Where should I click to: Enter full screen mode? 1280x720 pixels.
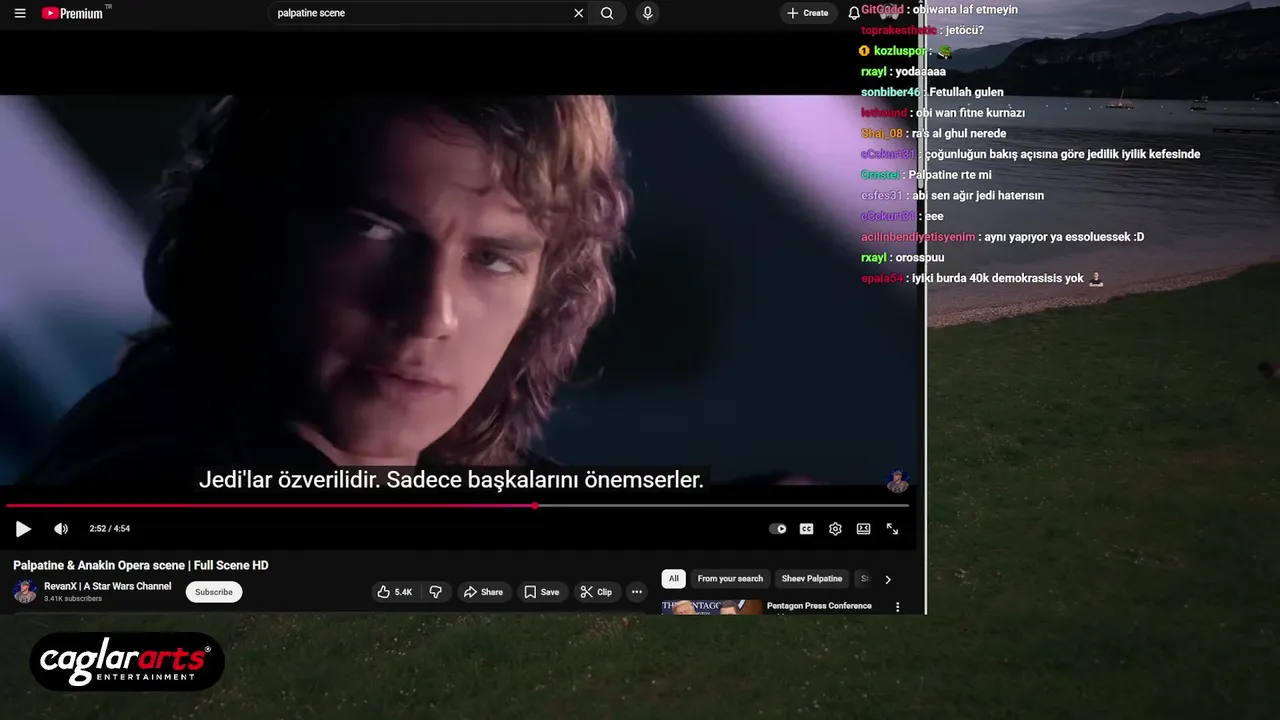point(892,529)
